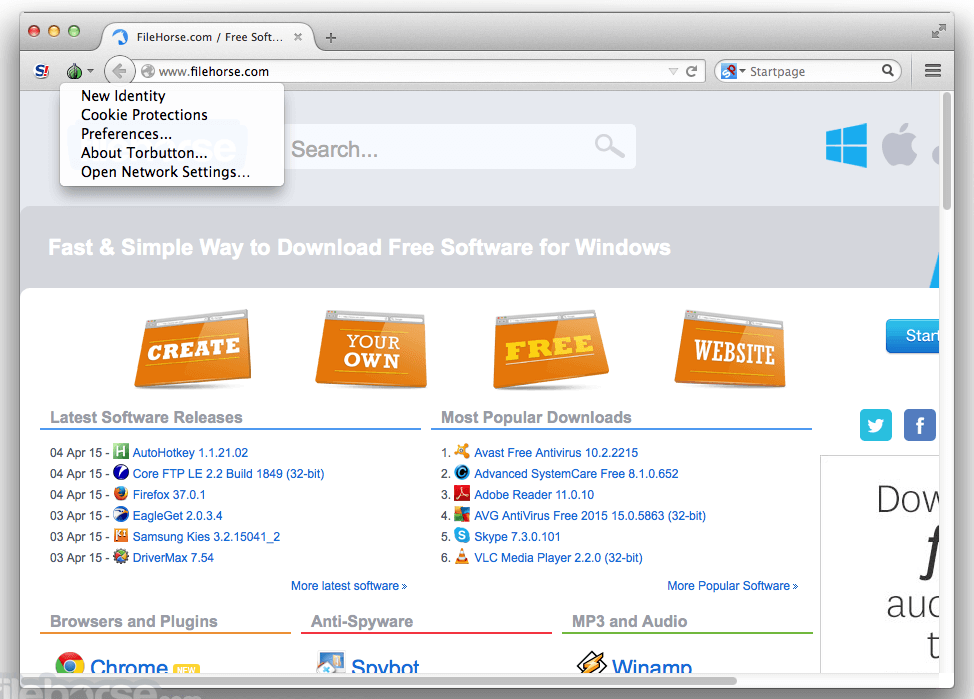Click the horizontal page scrollbar

point(382,681)
